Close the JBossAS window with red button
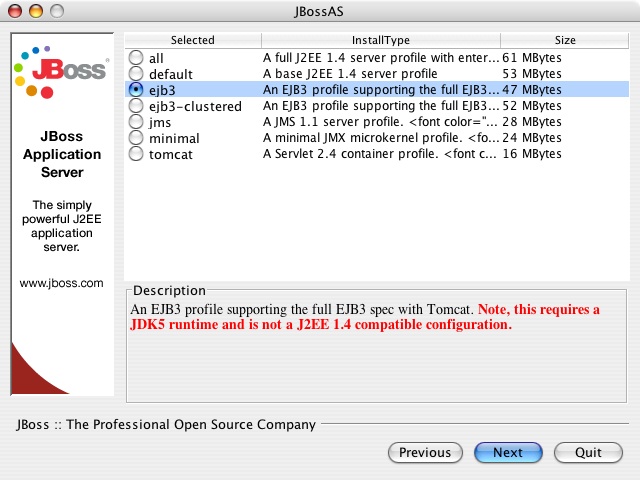Image resolution: width=640 pixels, height=480 pixels. point(16,11)
